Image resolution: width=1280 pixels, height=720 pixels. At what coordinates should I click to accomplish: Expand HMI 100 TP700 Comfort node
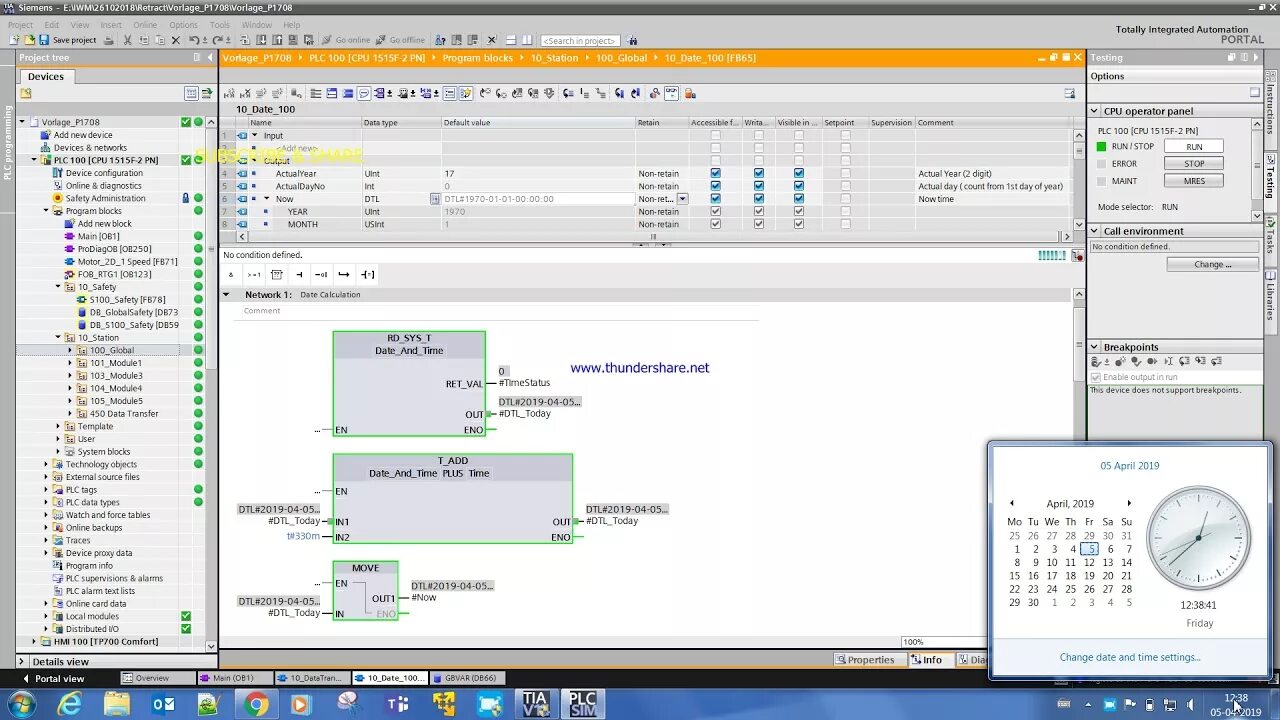34,642
